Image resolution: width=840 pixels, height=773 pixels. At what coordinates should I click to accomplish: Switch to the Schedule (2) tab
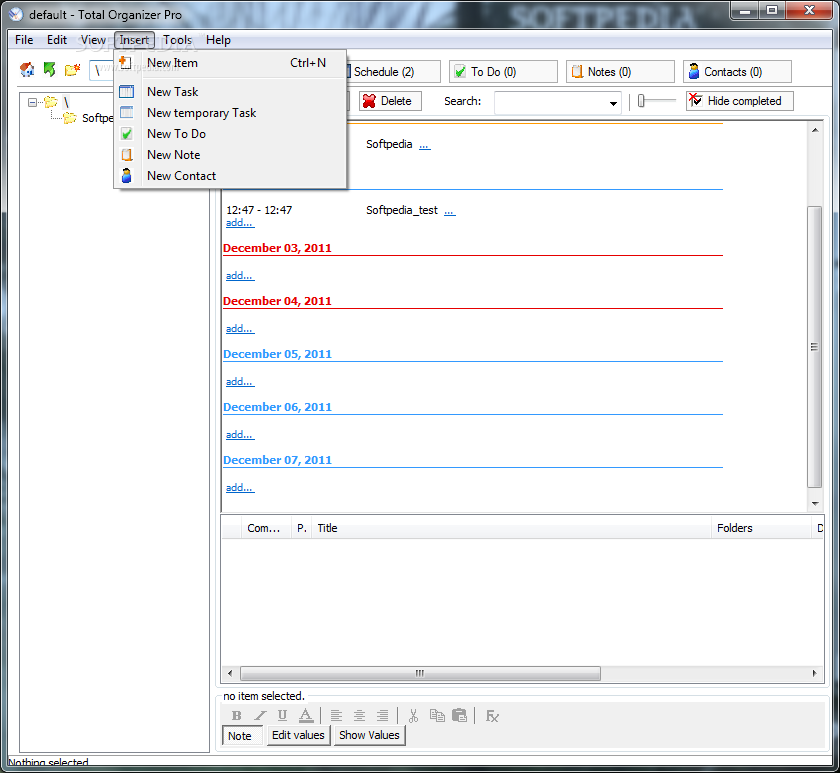[394, 71]
